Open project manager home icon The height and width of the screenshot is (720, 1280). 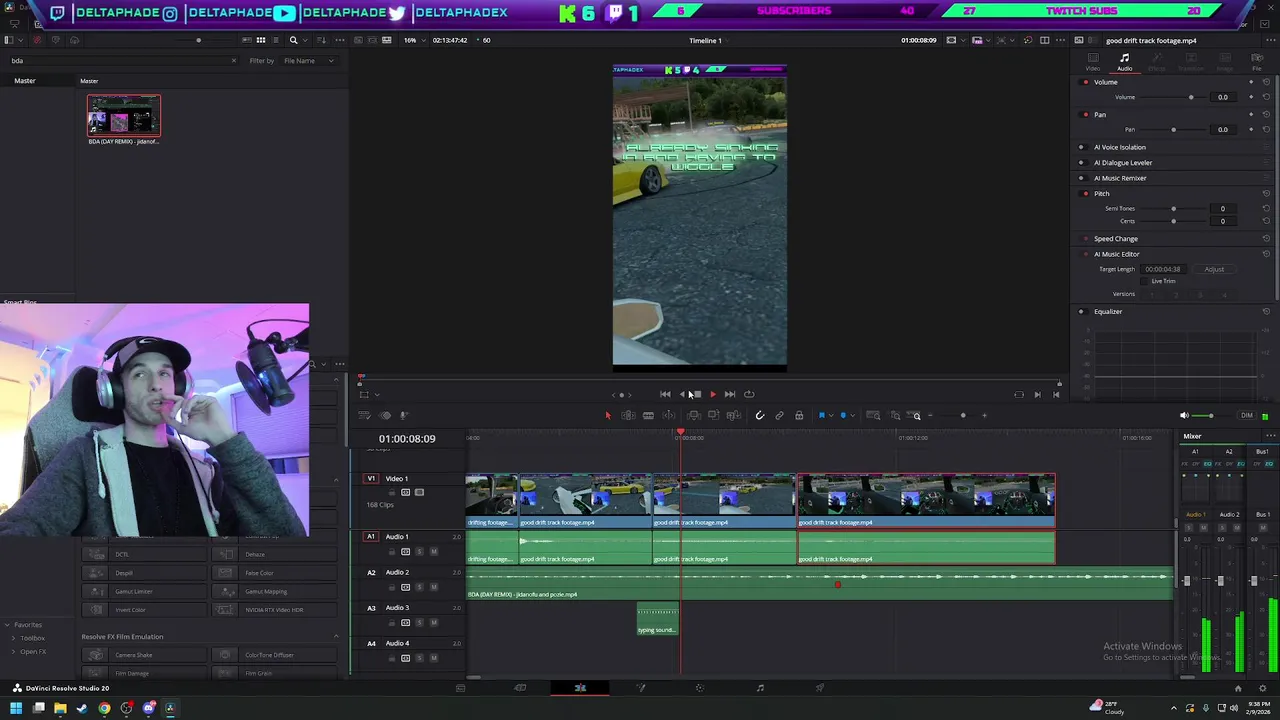pyautogui.click(x=1238, y=688)
